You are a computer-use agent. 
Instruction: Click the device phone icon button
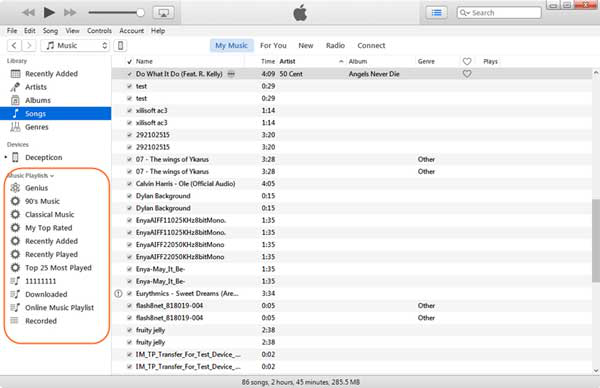click(x=120, y=46)
